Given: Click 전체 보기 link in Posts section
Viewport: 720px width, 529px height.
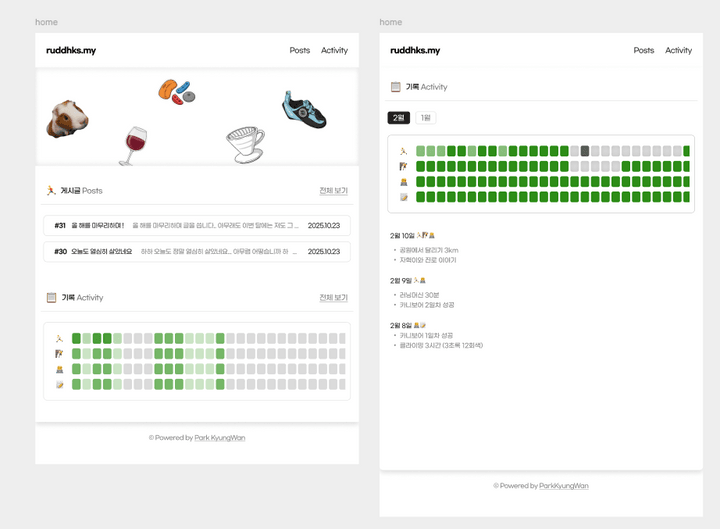Looking at the screenshot, I should 333,191.
